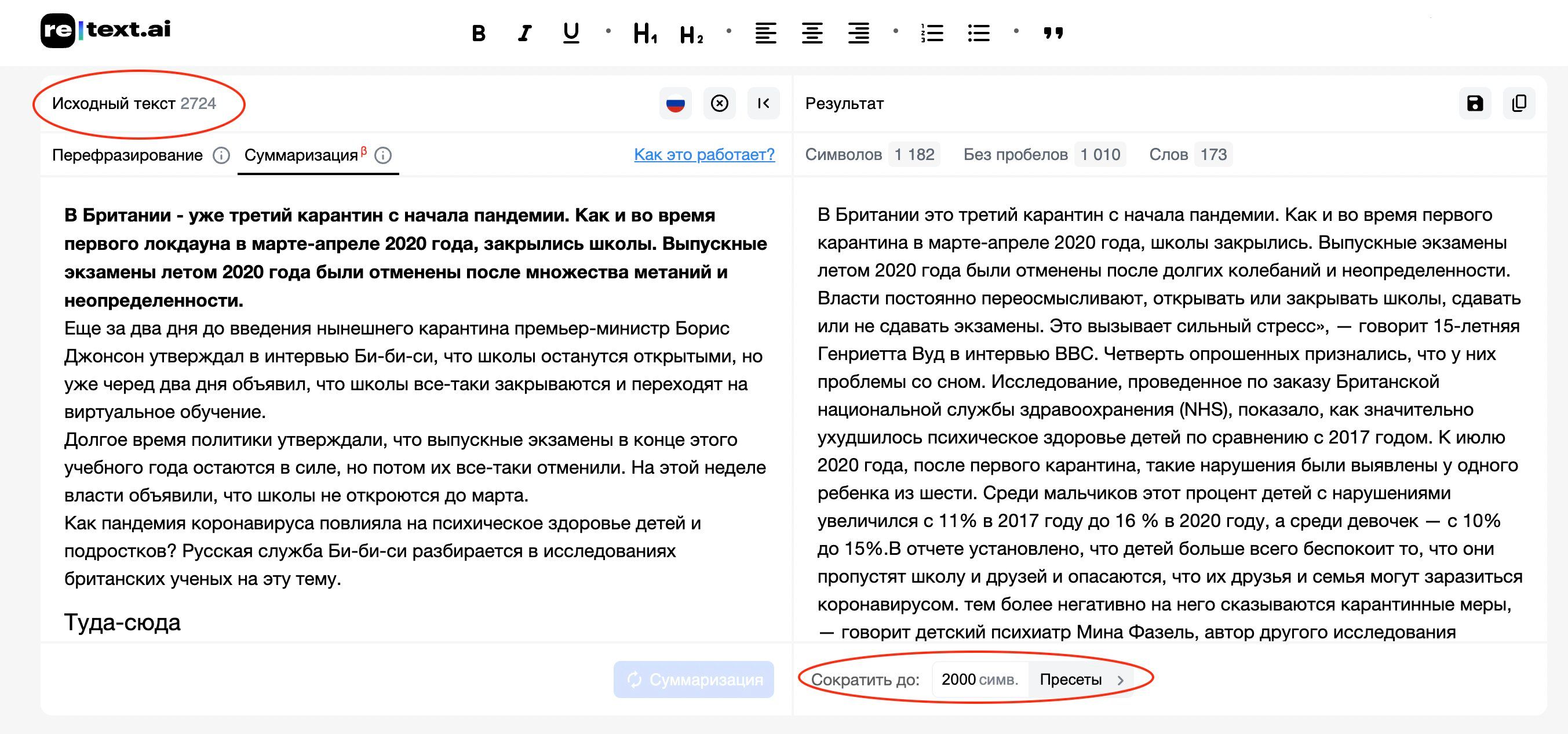Clear the source text field
Viewport: 1568px width, 734px height.
[x=720, y=104]
